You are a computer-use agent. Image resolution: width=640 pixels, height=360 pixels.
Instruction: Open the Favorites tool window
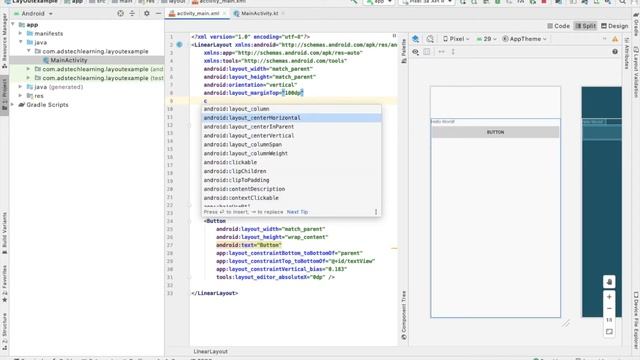coord(4,284)
